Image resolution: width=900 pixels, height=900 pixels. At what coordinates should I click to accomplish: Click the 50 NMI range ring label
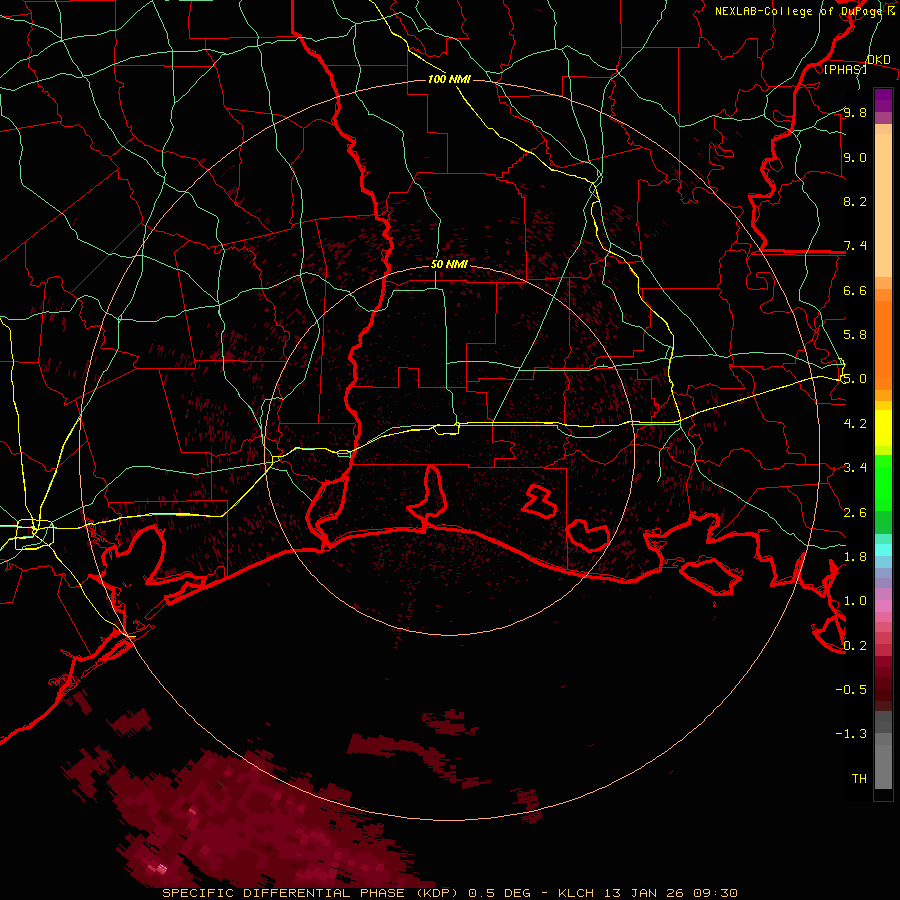point(449,265)
